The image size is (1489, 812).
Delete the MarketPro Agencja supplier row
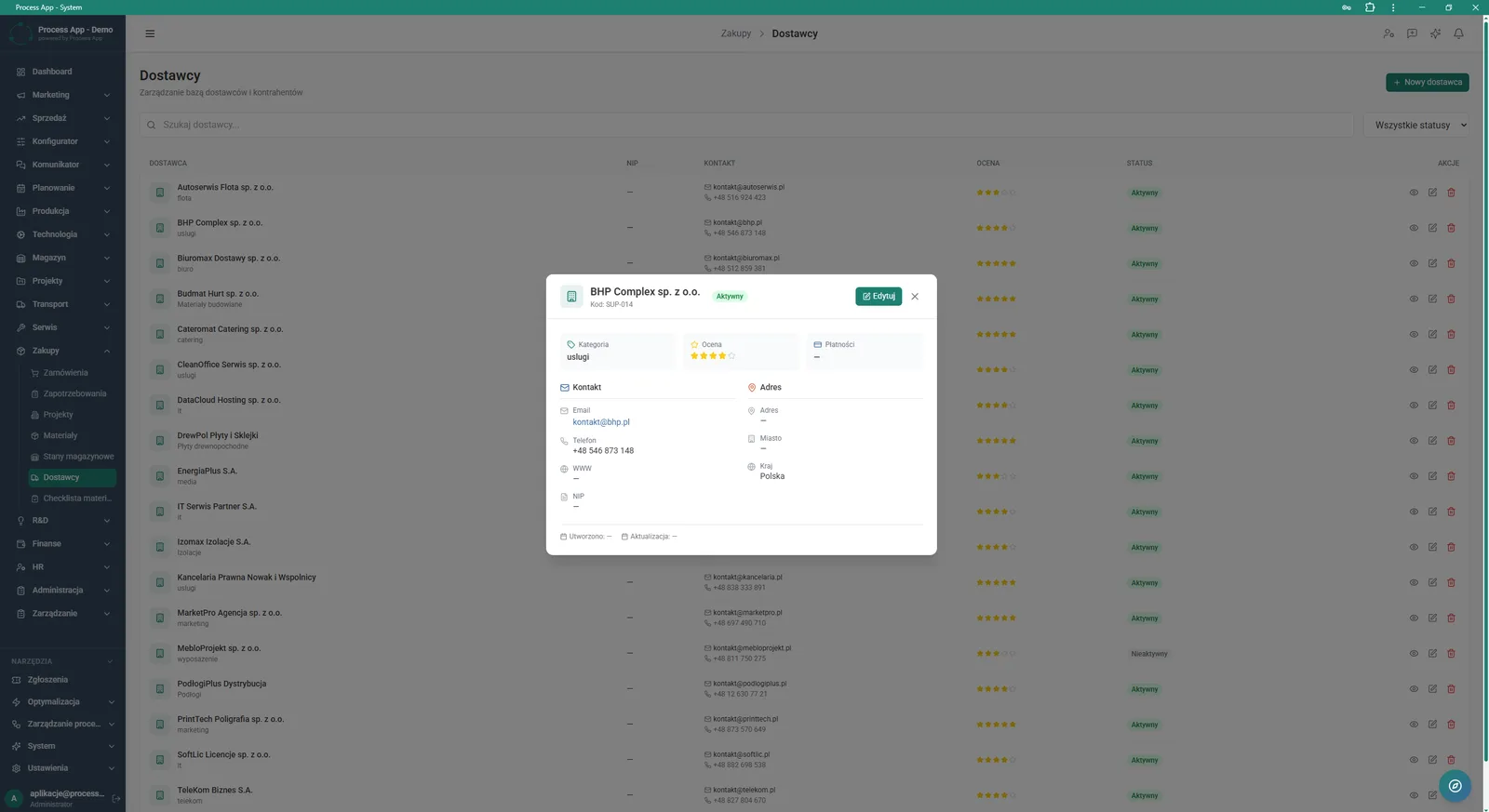click(1451, 618)
